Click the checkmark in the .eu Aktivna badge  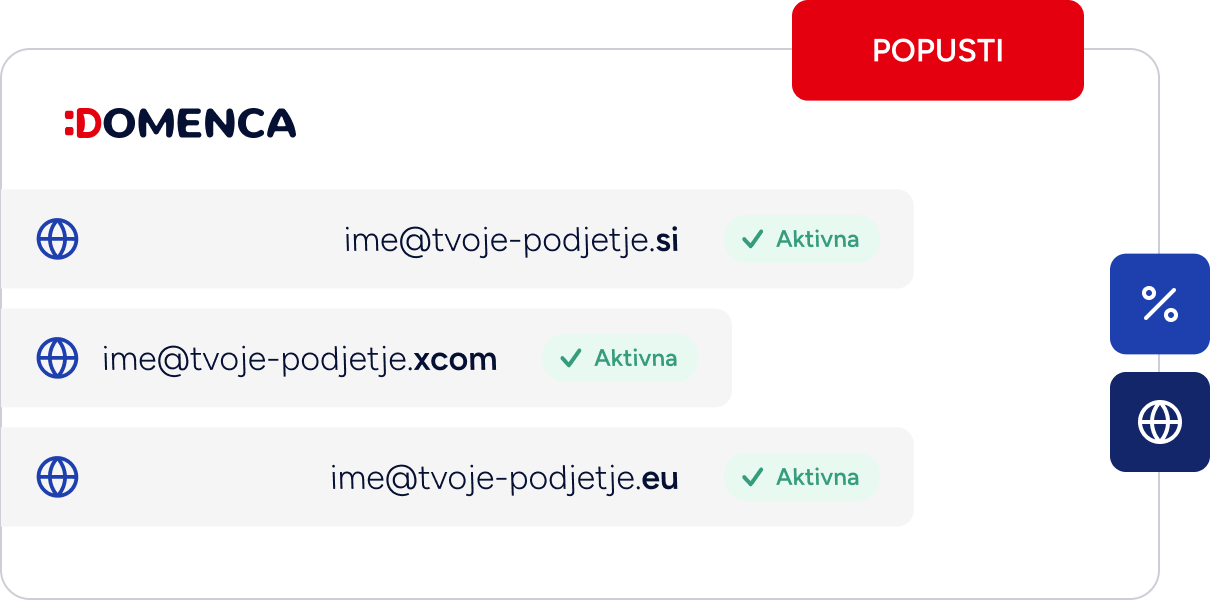tap(753, 478)
